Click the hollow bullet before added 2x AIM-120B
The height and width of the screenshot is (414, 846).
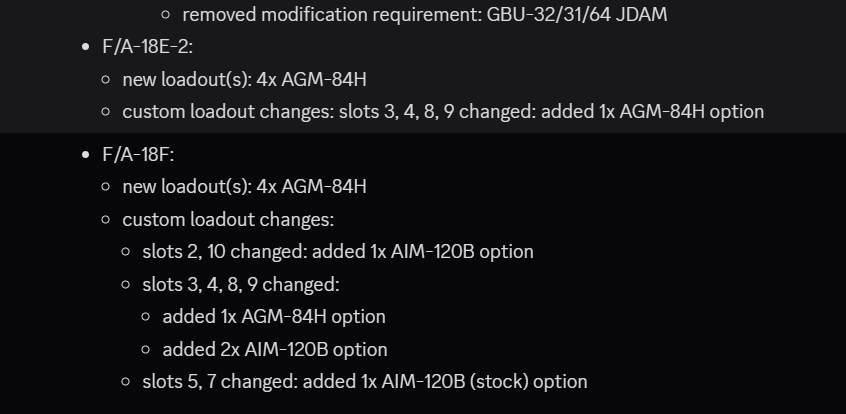click(146, 349)
